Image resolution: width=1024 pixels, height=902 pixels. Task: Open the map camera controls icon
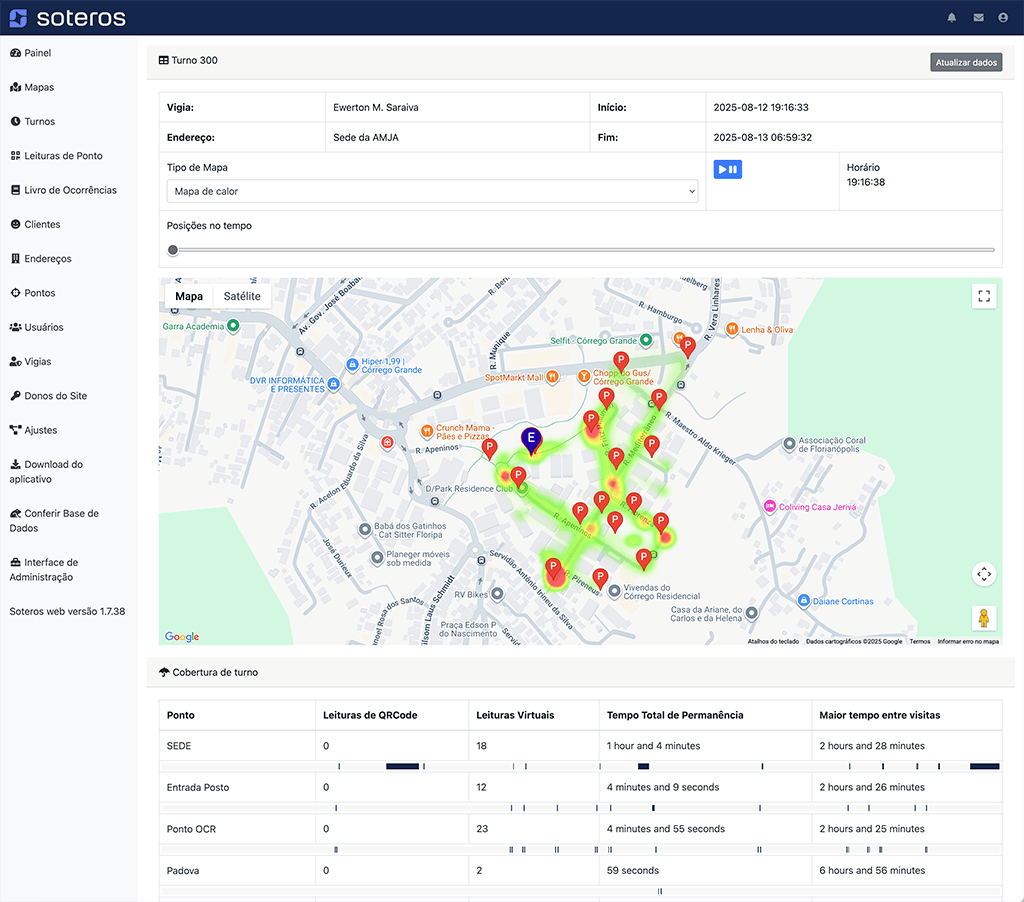(984, 574)
